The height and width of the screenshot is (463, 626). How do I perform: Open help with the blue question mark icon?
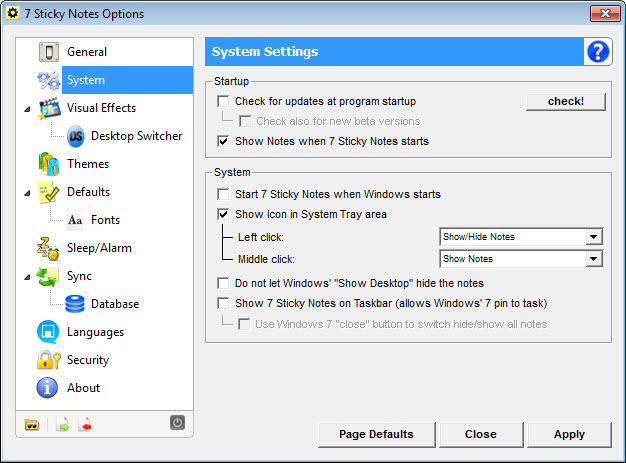tap(598, 51)
